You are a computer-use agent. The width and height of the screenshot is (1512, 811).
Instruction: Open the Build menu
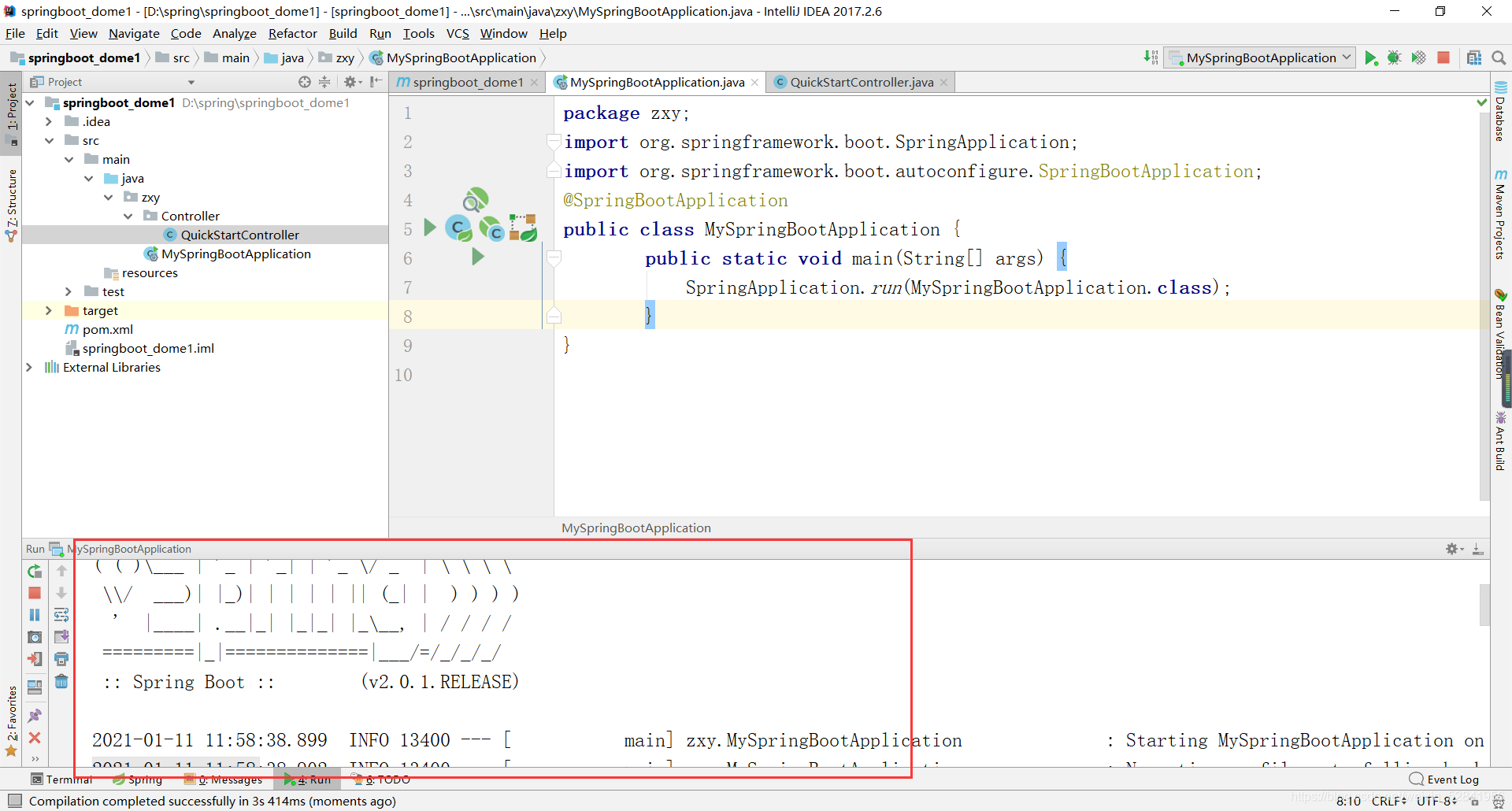point(343,33)
